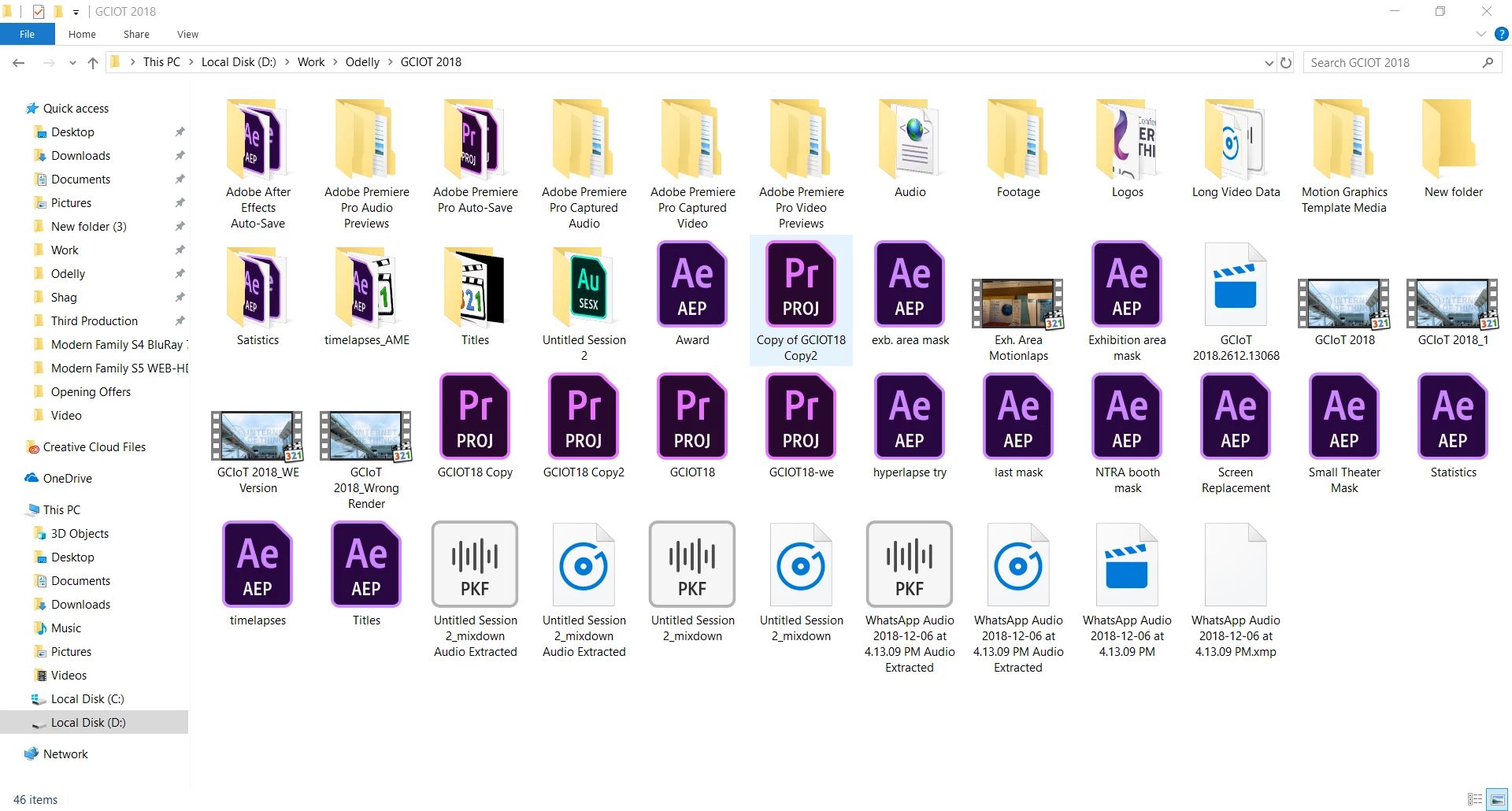Select the GCIoT 2018_WE Version video

(258, 435)
